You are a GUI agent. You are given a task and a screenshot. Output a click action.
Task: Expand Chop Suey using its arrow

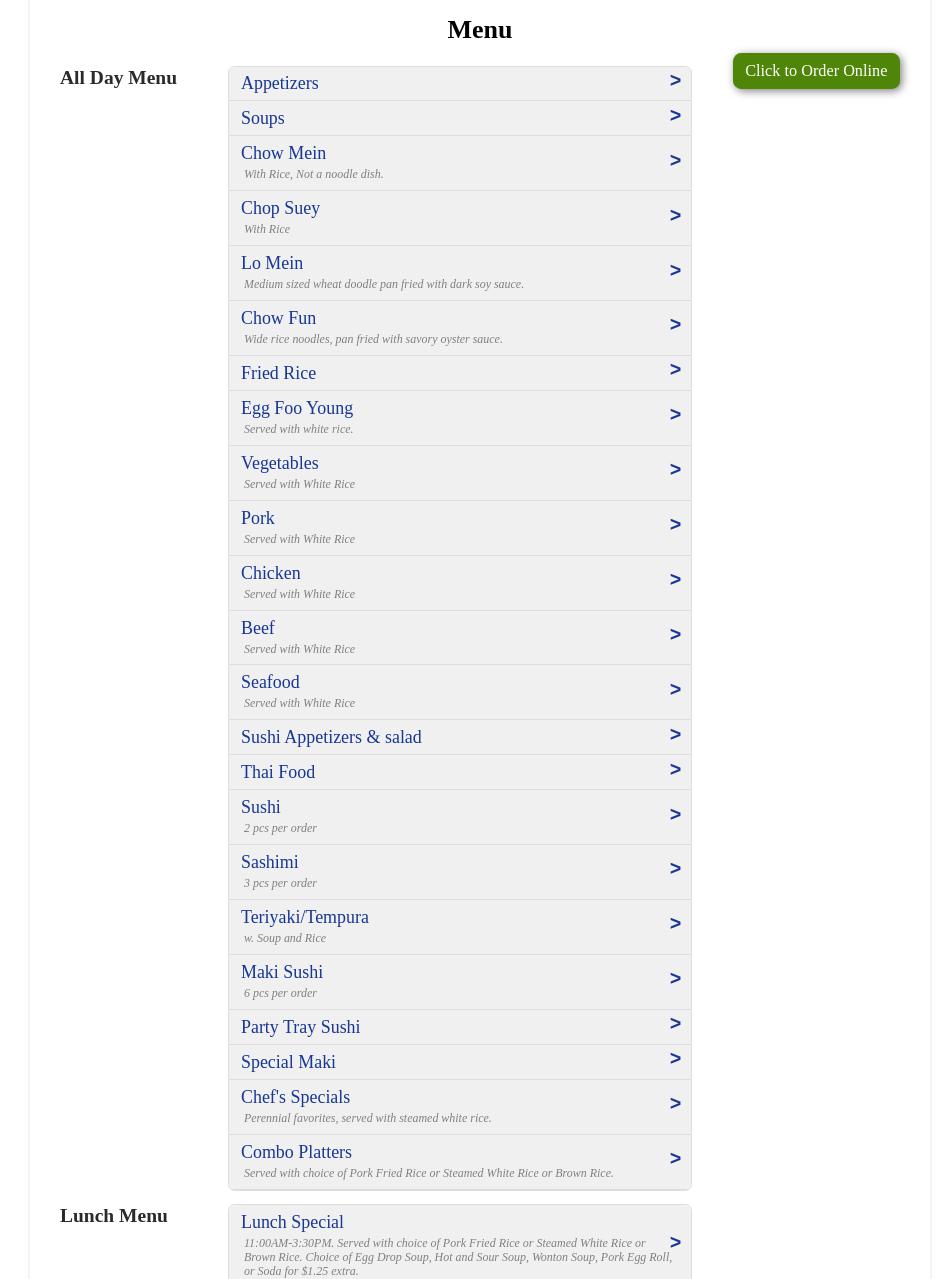[x=675, y=216]
